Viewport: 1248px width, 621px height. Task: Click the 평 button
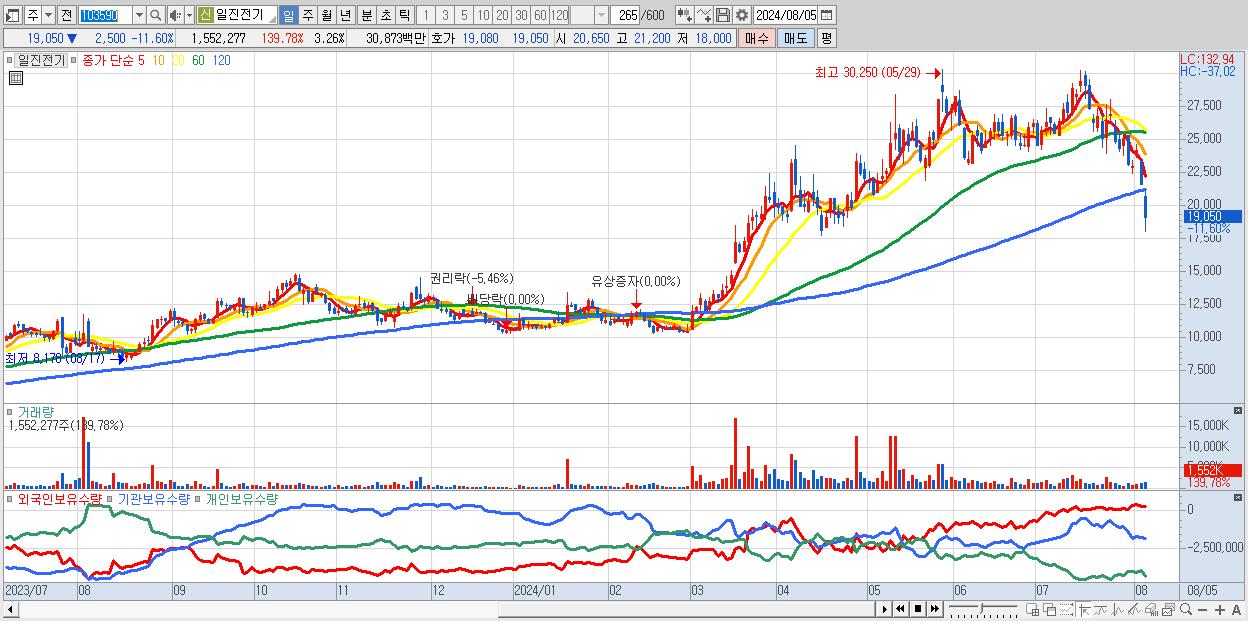coord(826,38)
